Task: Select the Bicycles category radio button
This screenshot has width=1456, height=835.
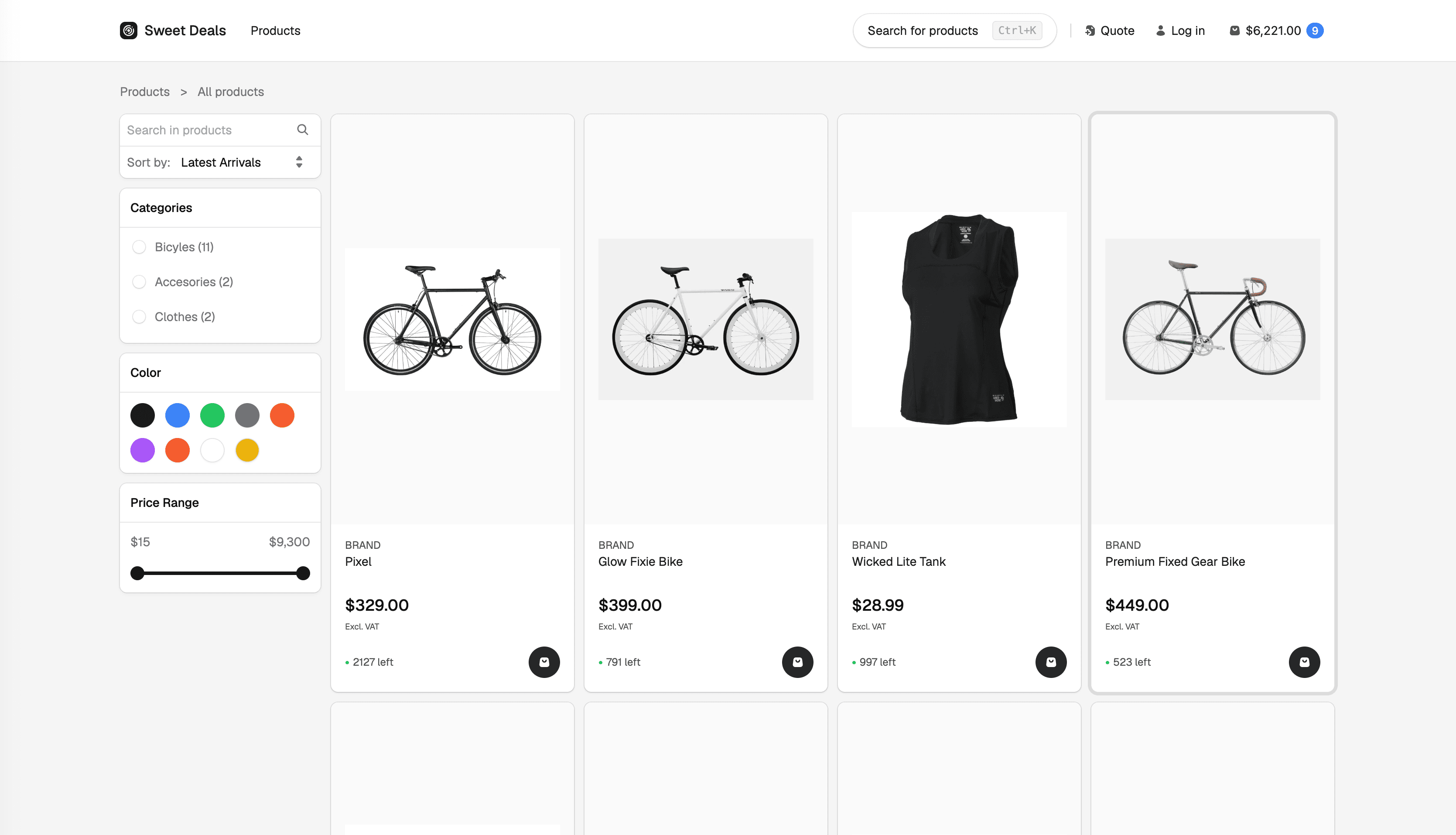Action: click(x=139, y=246)
